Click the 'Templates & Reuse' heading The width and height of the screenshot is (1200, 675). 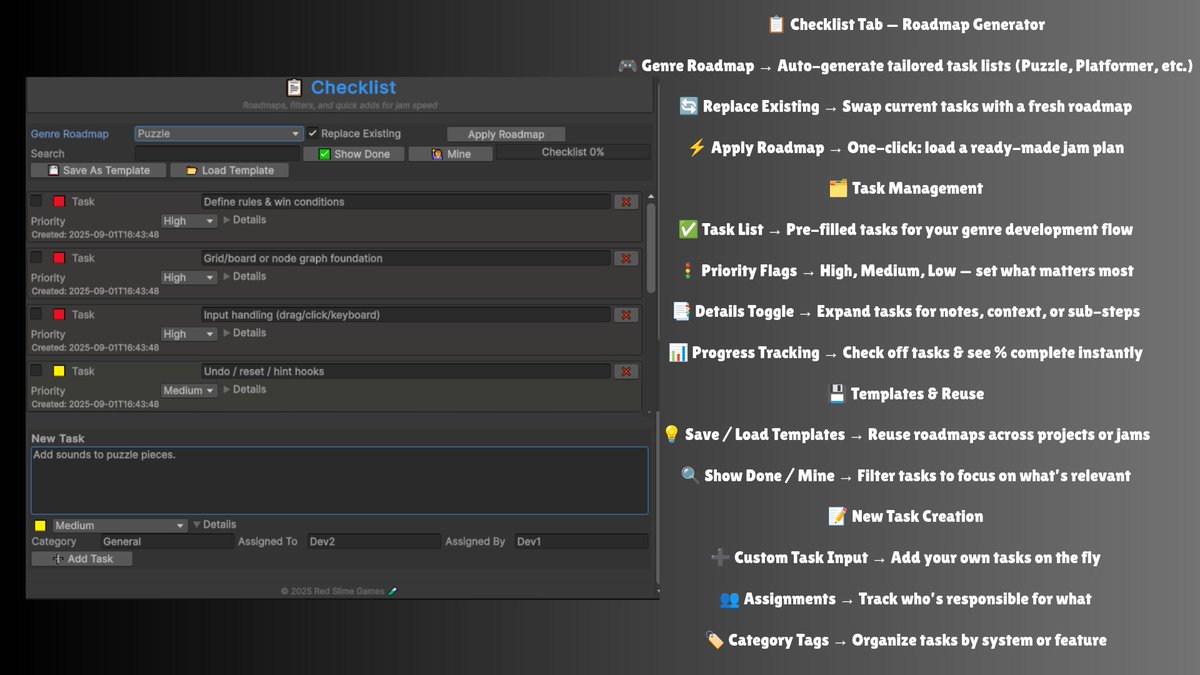pos(906,394)
